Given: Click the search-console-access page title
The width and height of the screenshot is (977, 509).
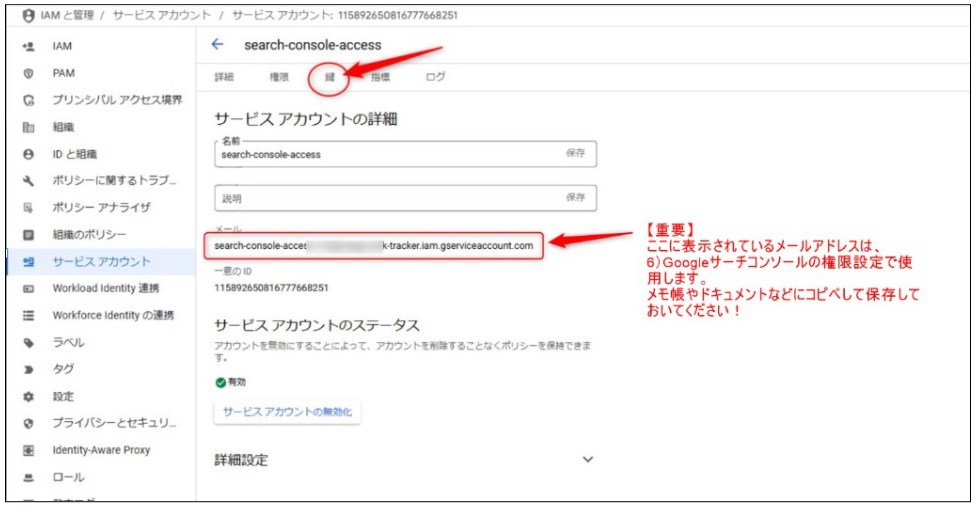Looking at the screenshot, I should click(313, 45).
